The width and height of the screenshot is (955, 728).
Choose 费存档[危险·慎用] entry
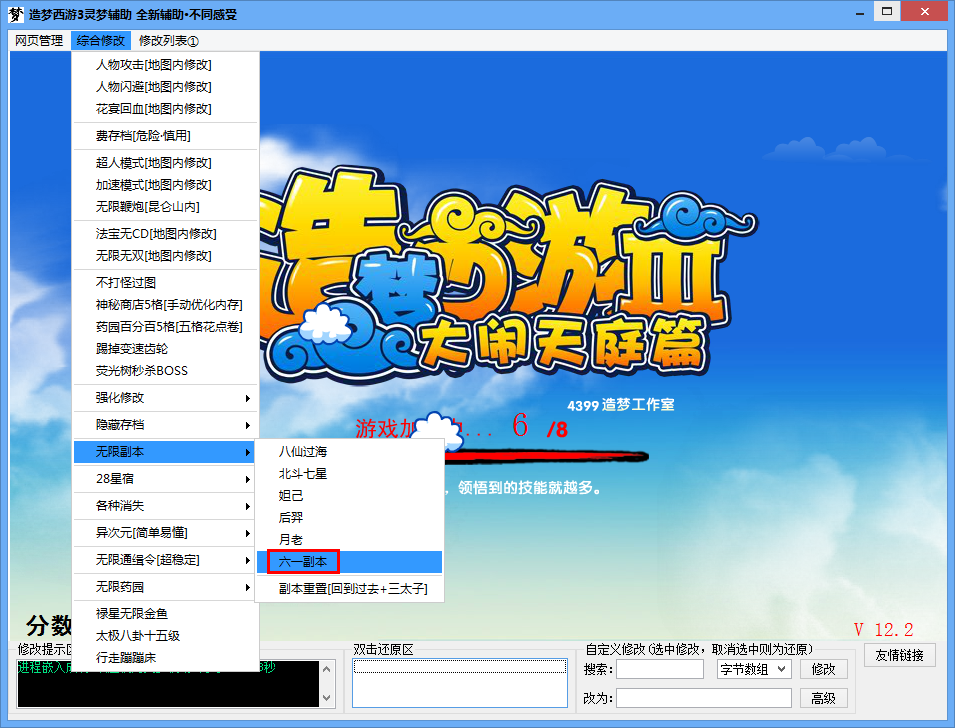pos(166,136)
